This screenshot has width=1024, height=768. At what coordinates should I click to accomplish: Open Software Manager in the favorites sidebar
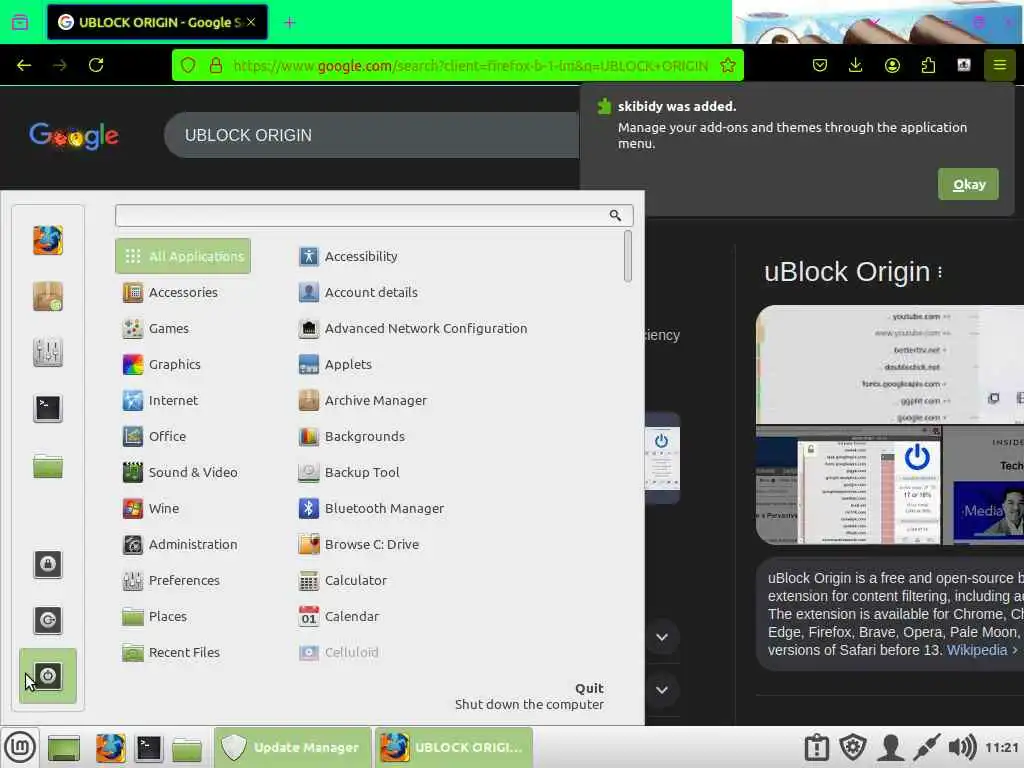point(48,296)
